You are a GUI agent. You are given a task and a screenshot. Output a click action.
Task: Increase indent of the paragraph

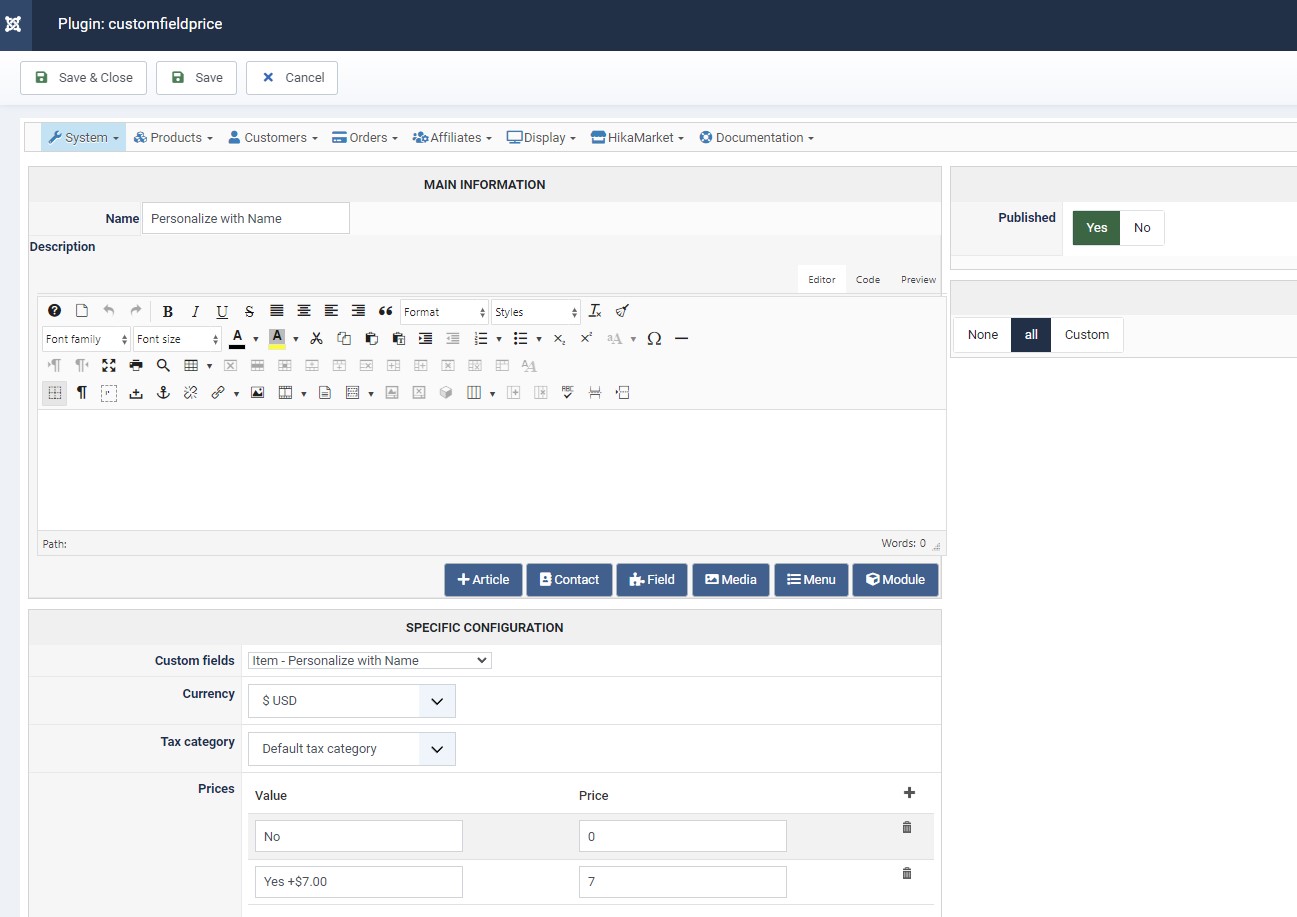pyautogui.click(x=426, y=338)
